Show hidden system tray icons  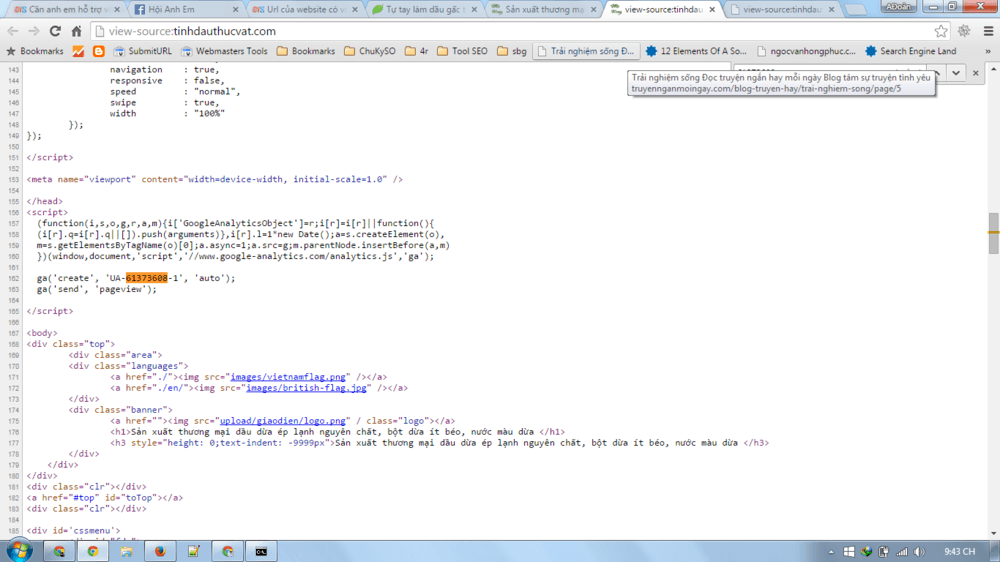click(x=831, y=552)
